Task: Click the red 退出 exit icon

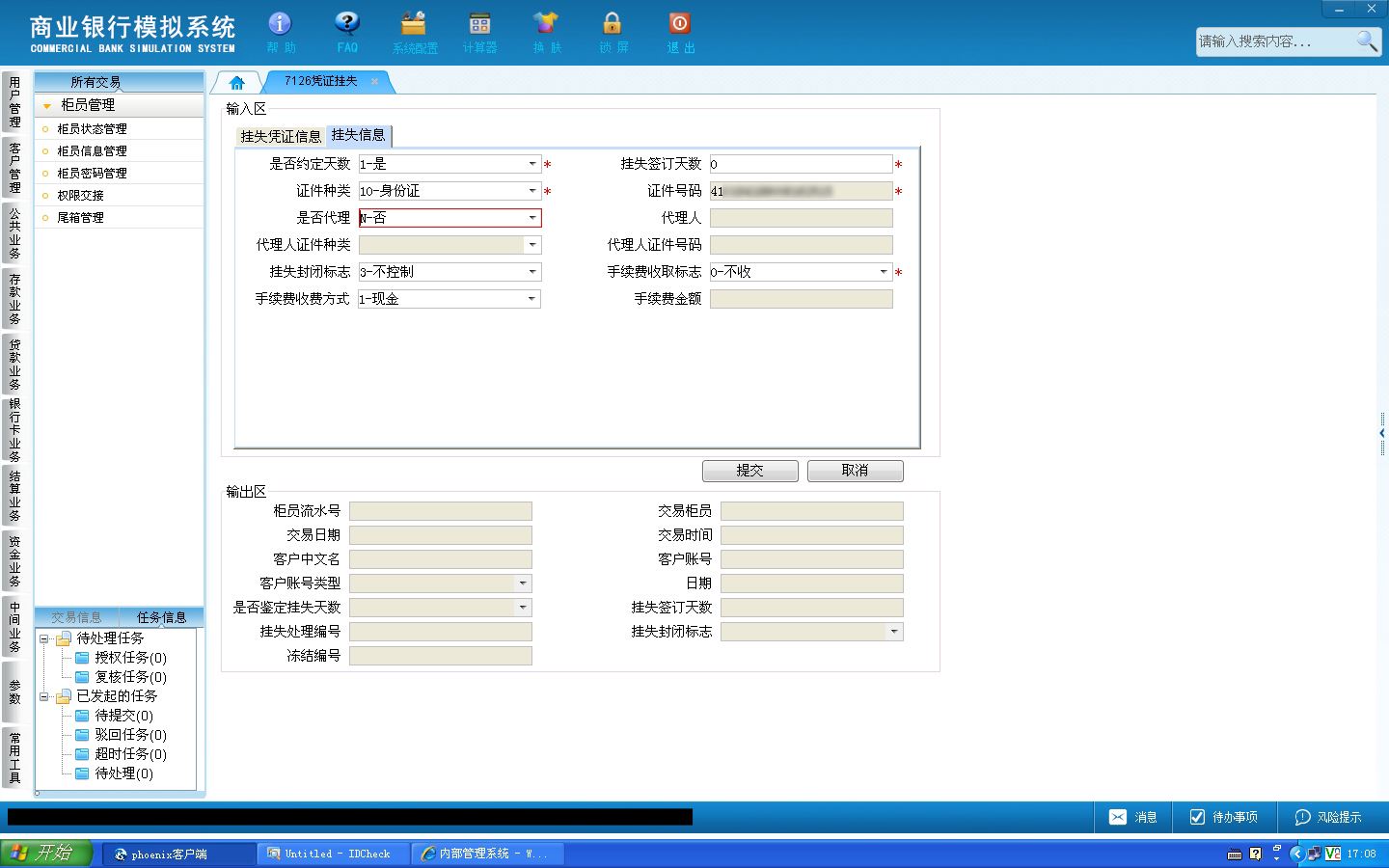Action: [x=679, y=24]
